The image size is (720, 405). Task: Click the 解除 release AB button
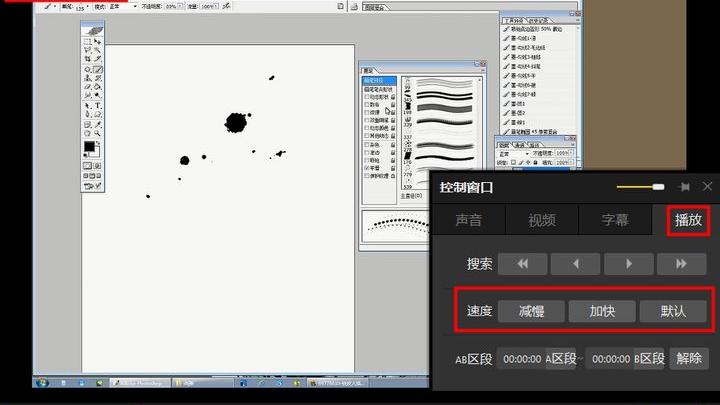coord(689,359)
